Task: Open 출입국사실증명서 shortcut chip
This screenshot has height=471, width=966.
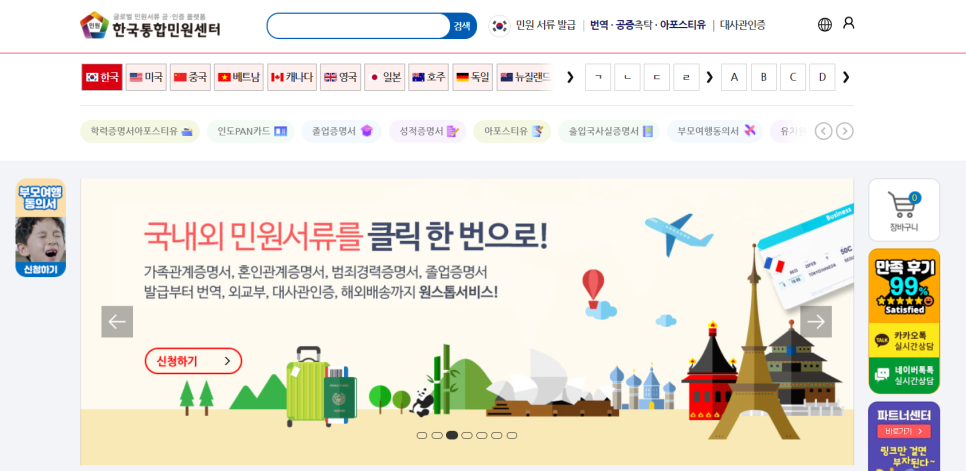Action: click(x=609, y=131)
